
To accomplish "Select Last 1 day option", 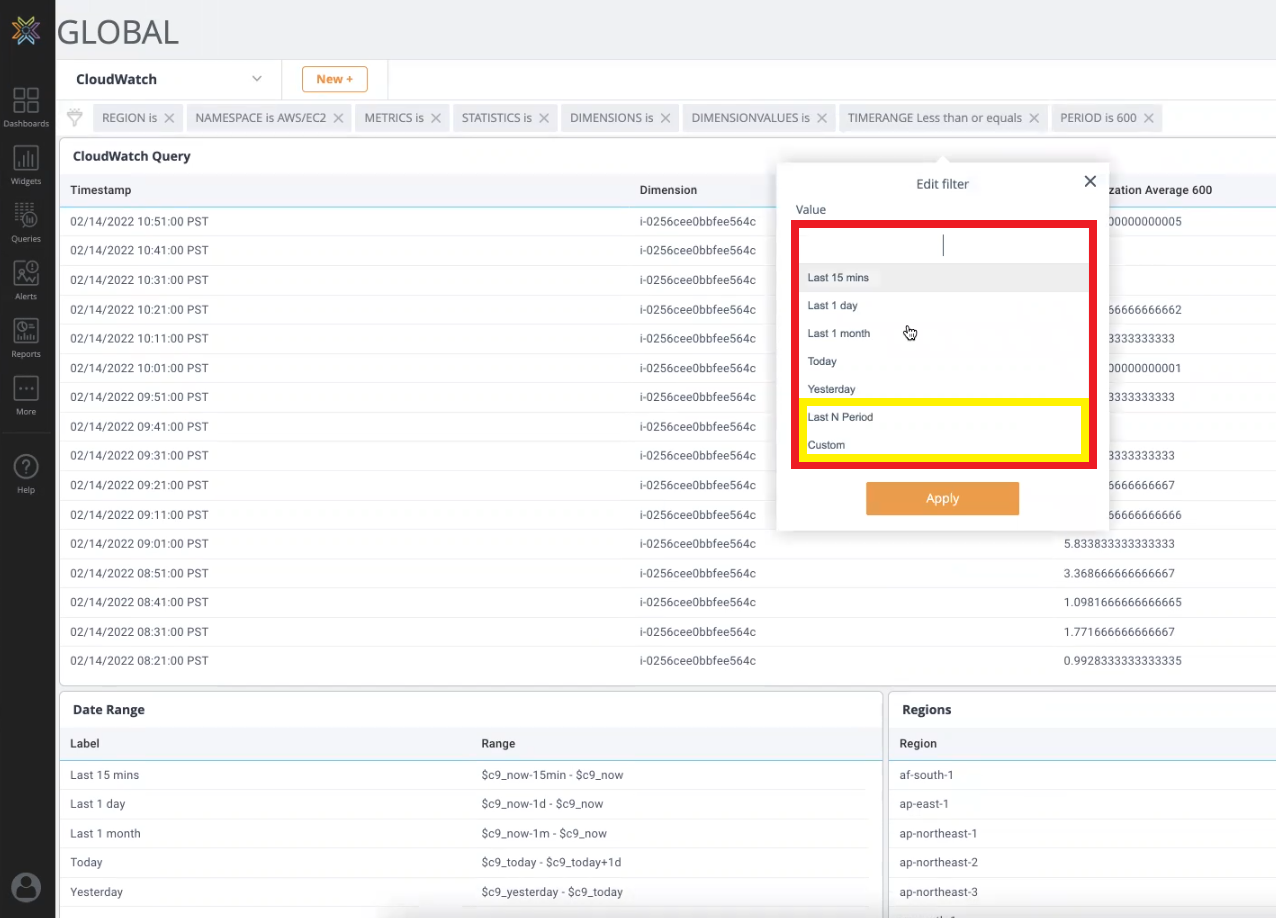I will coord(944,305).
